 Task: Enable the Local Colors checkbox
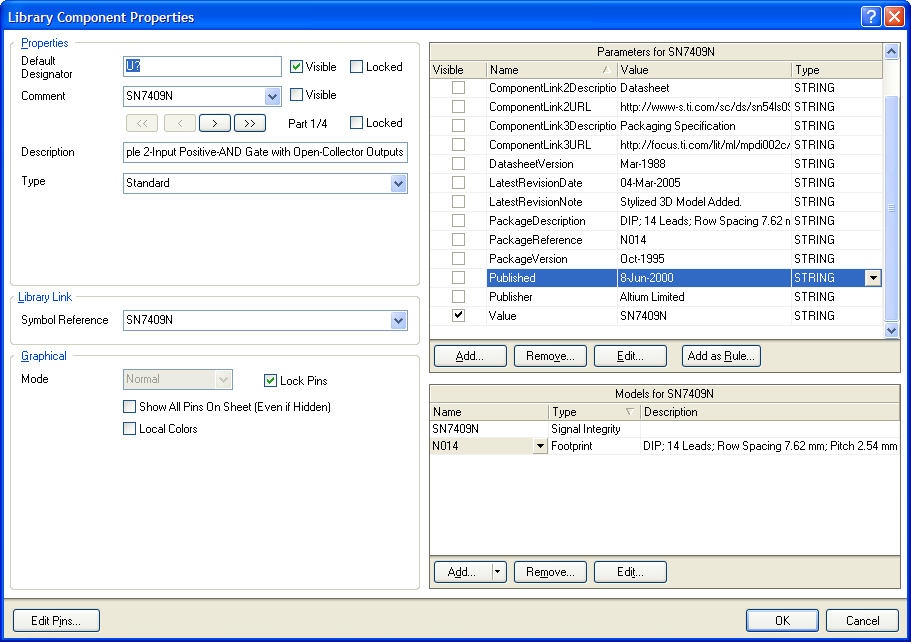(129, 429)
